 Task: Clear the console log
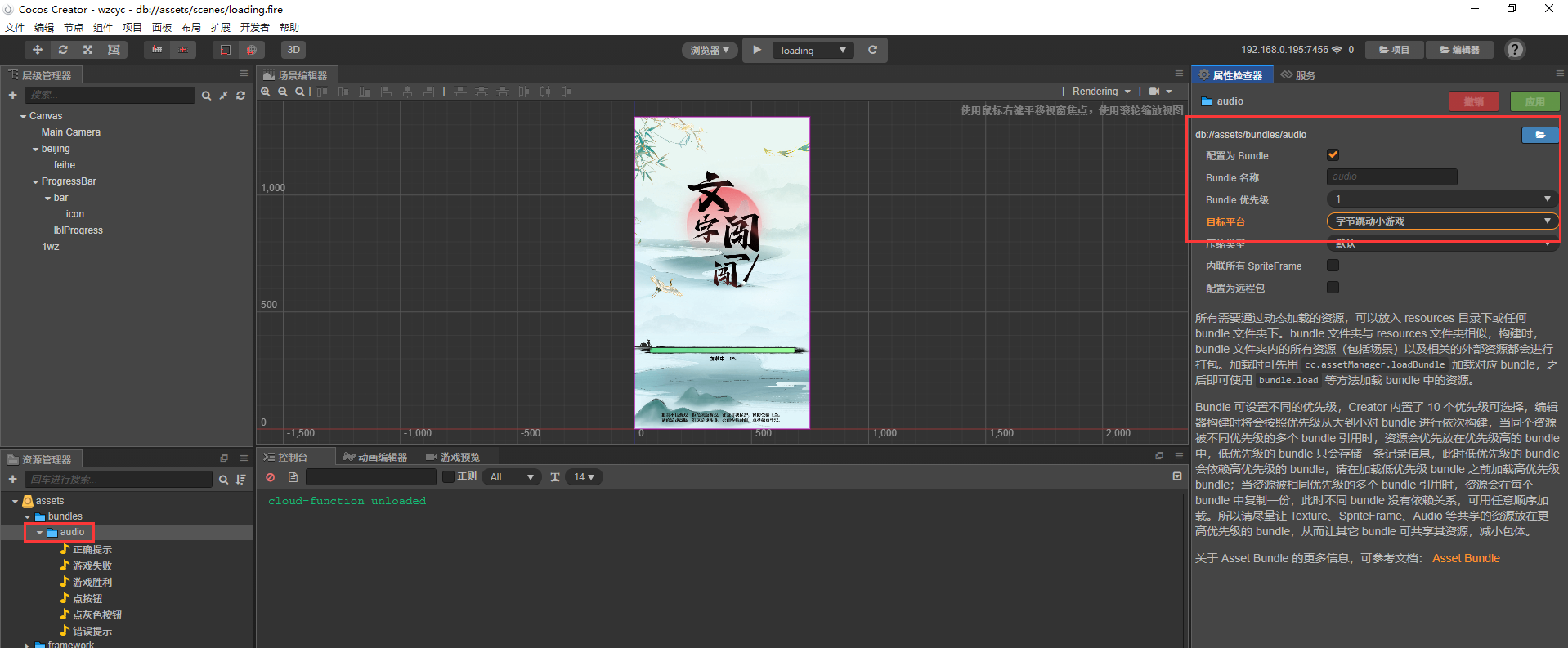point(271,477)
